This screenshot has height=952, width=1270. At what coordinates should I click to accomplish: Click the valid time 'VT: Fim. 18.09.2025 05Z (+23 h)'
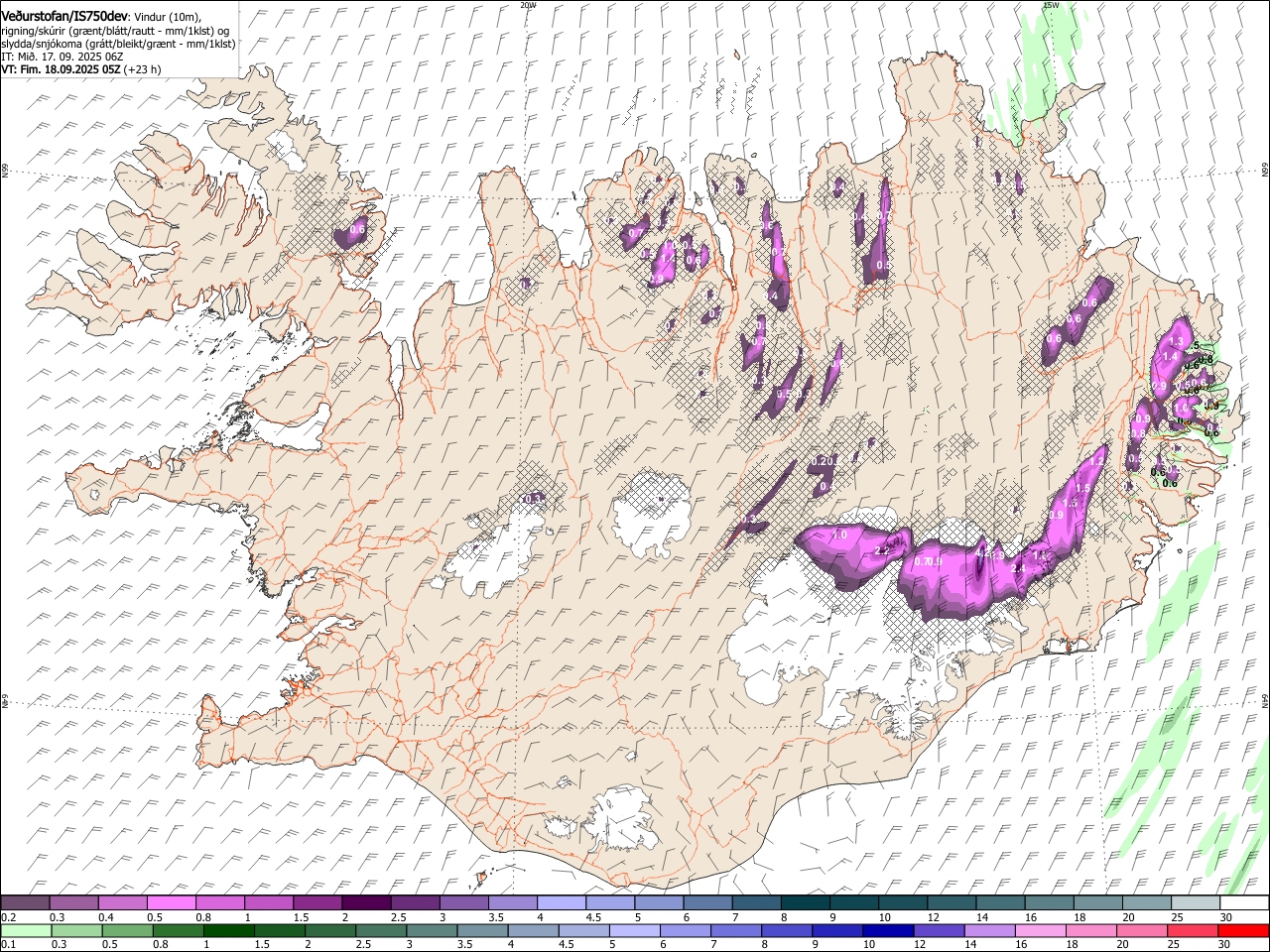pos(81,69)
